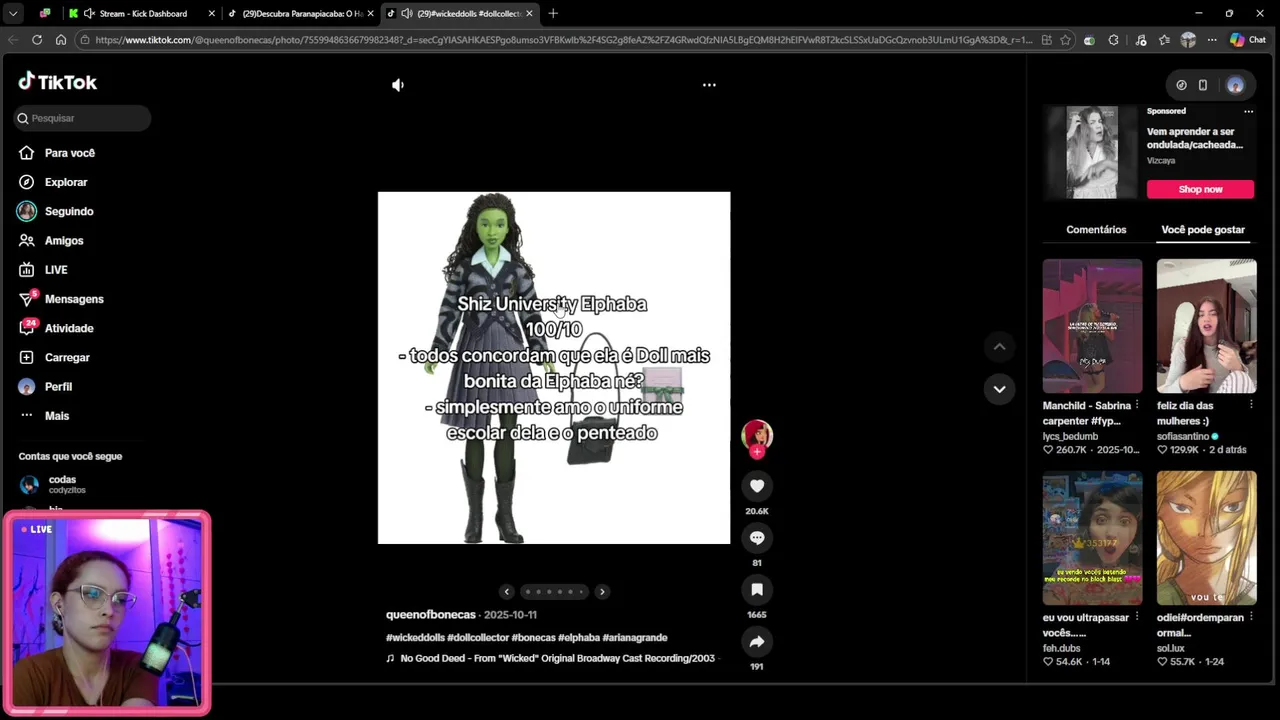Open Manchild Sabrina Carpenter video thumbnail
The width and height of the screenshot is (1280, 720).
(x=1092, y=326)
